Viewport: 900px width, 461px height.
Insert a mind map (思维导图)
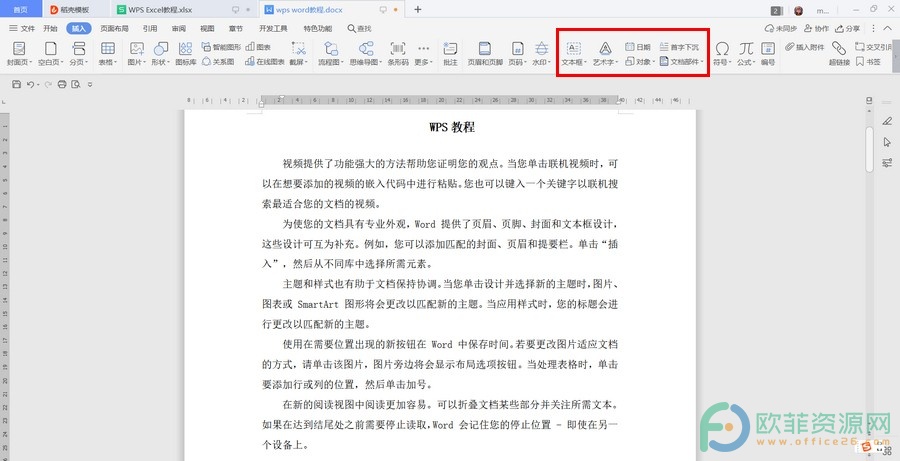click(x=365, y=53)
